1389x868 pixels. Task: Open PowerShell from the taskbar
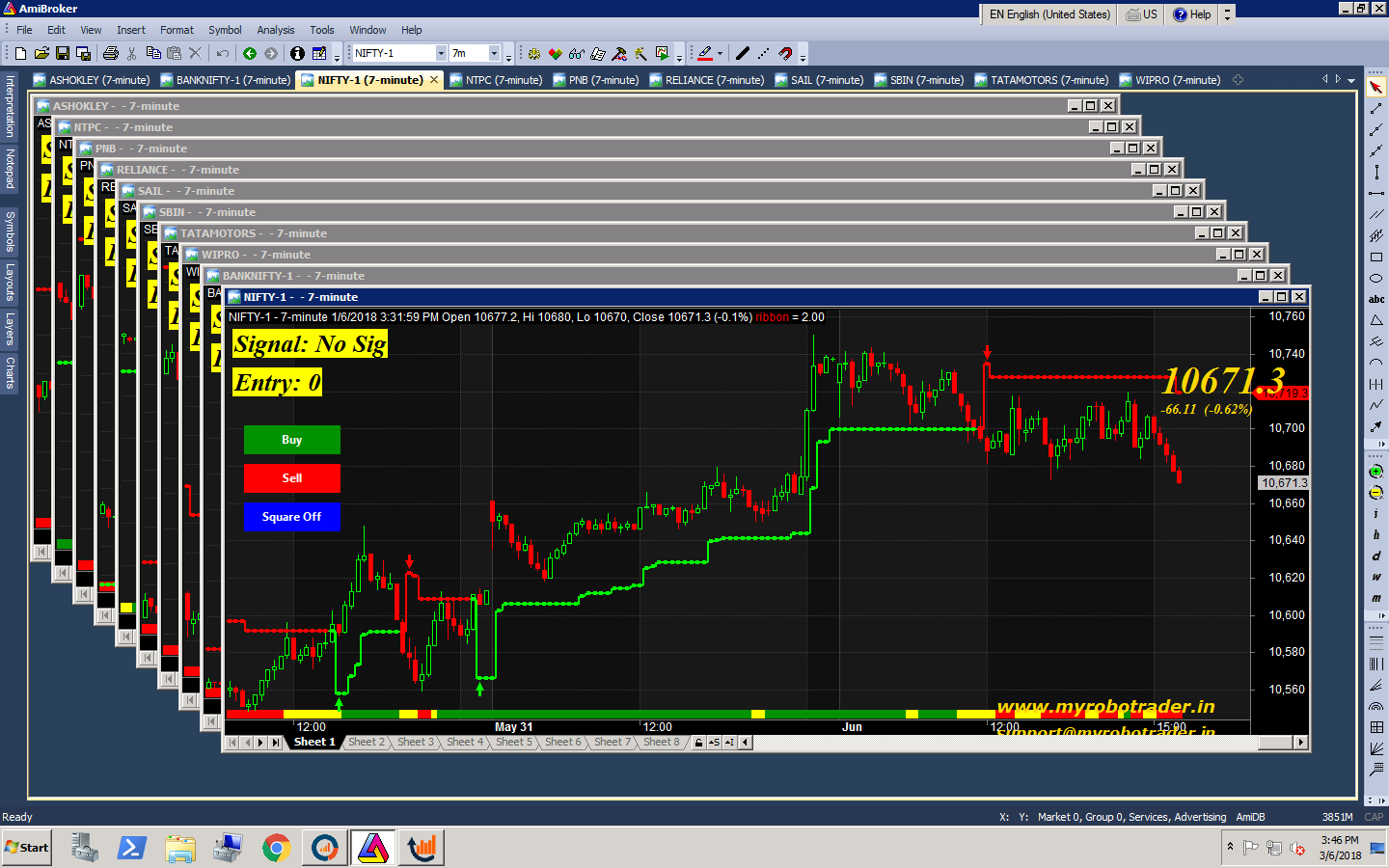pos(132,848)
